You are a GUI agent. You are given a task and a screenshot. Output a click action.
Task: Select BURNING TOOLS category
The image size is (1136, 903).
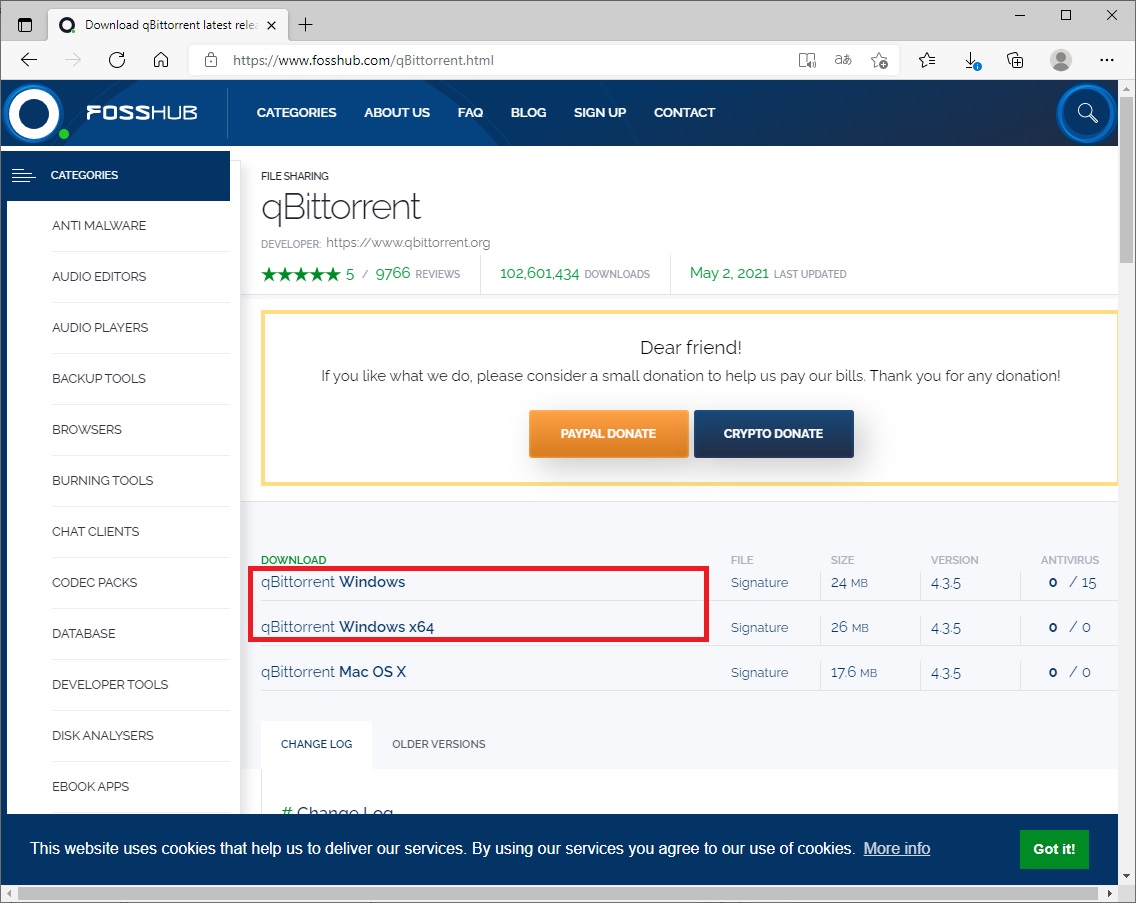103,480
